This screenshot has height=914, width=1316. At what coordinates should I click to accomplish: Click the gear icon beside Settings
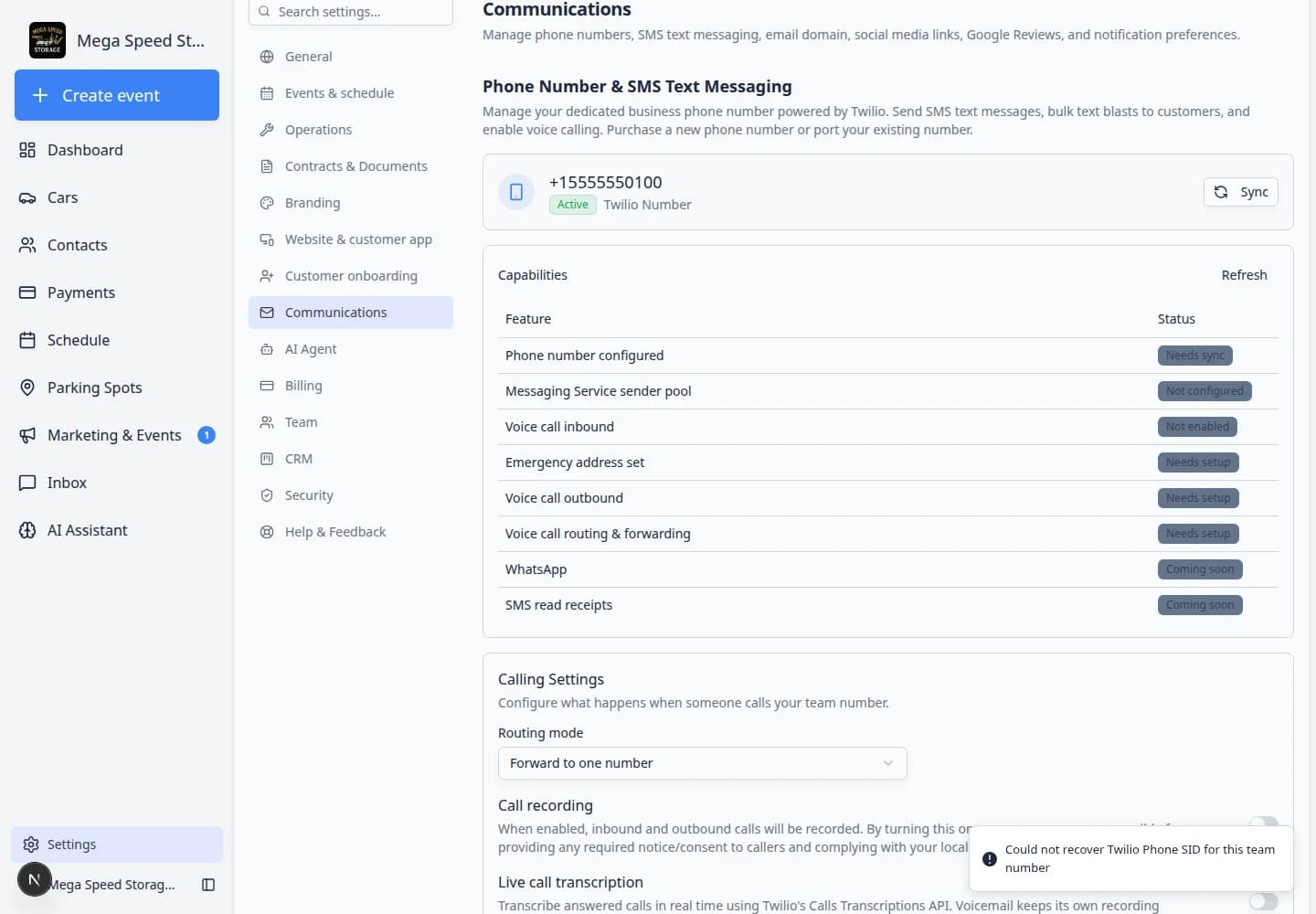click(x=31, y=845)
